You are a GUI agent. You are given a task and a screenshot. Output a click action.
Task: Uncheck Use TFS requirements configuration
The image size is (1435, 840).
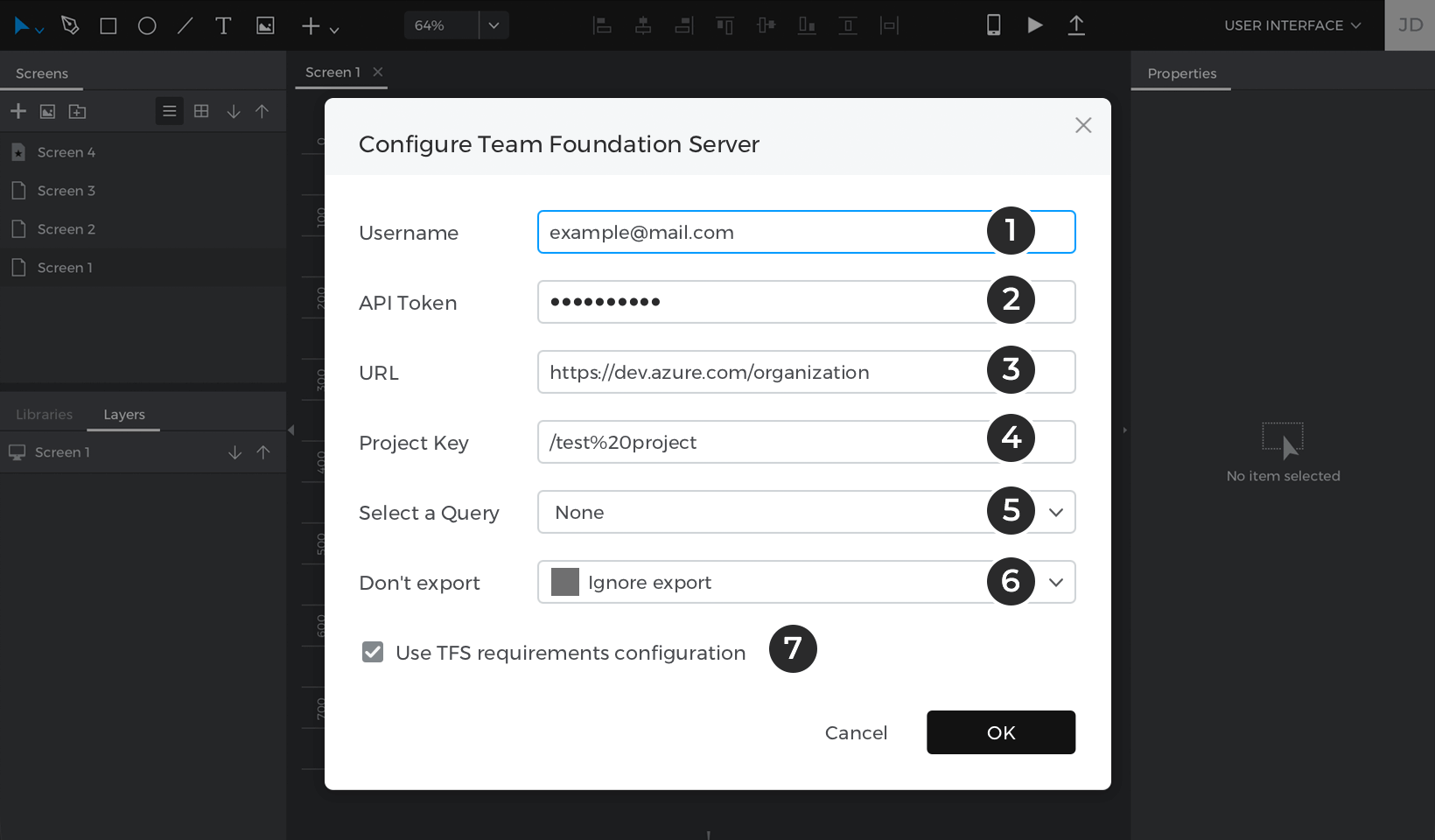pyautogui.click(x=373, y=652)
